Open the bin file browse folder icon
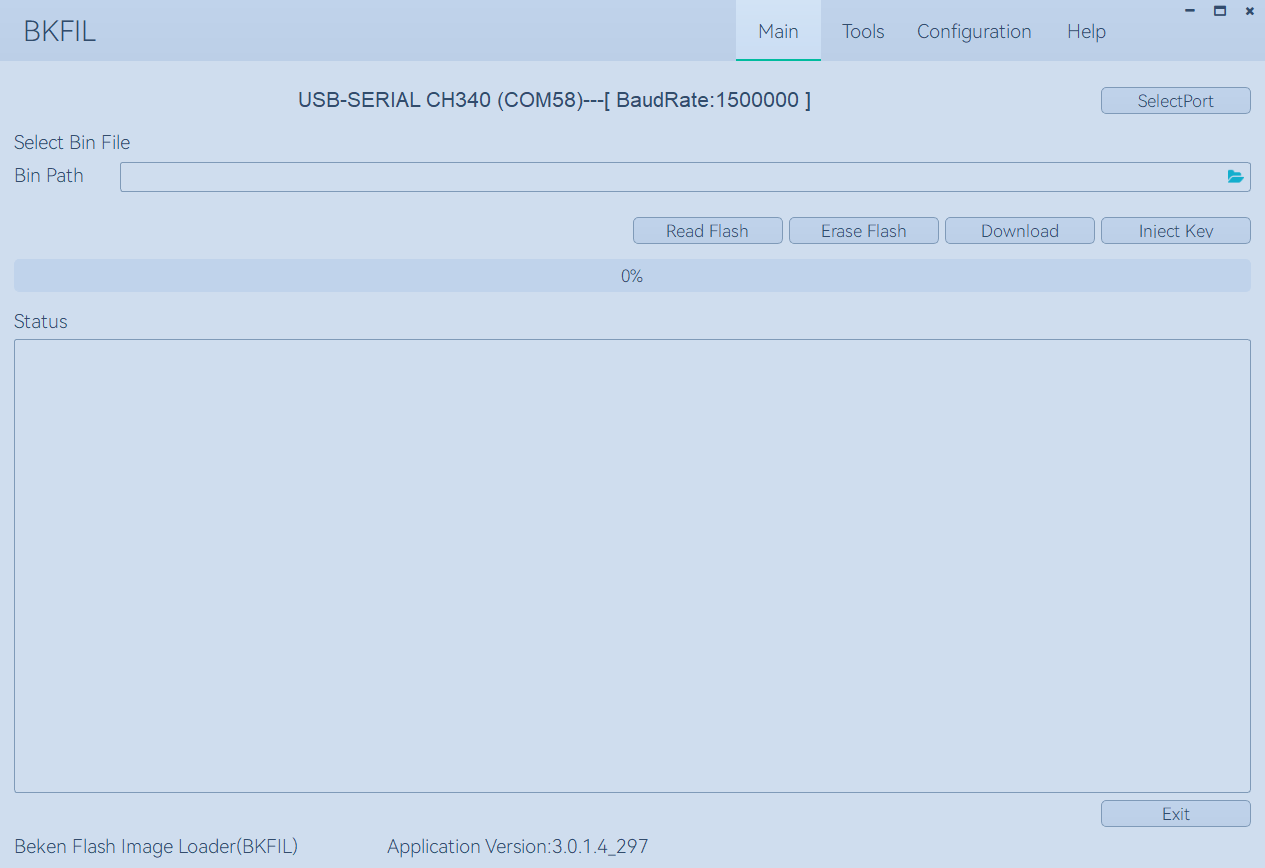Screen dimensions: 1265x868 click(1235, 177)
